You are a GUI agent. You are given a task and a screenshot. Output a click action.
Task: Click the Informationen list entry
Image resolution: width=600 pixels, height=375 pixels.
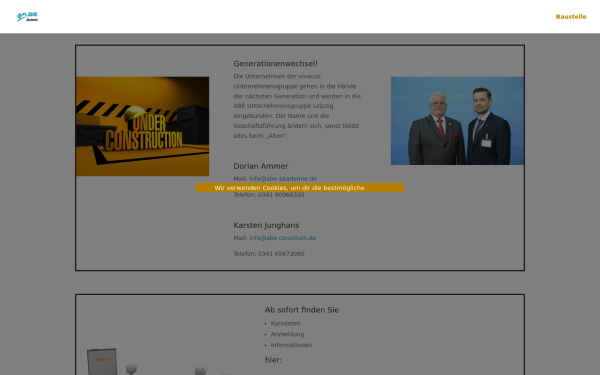(291, 345)
